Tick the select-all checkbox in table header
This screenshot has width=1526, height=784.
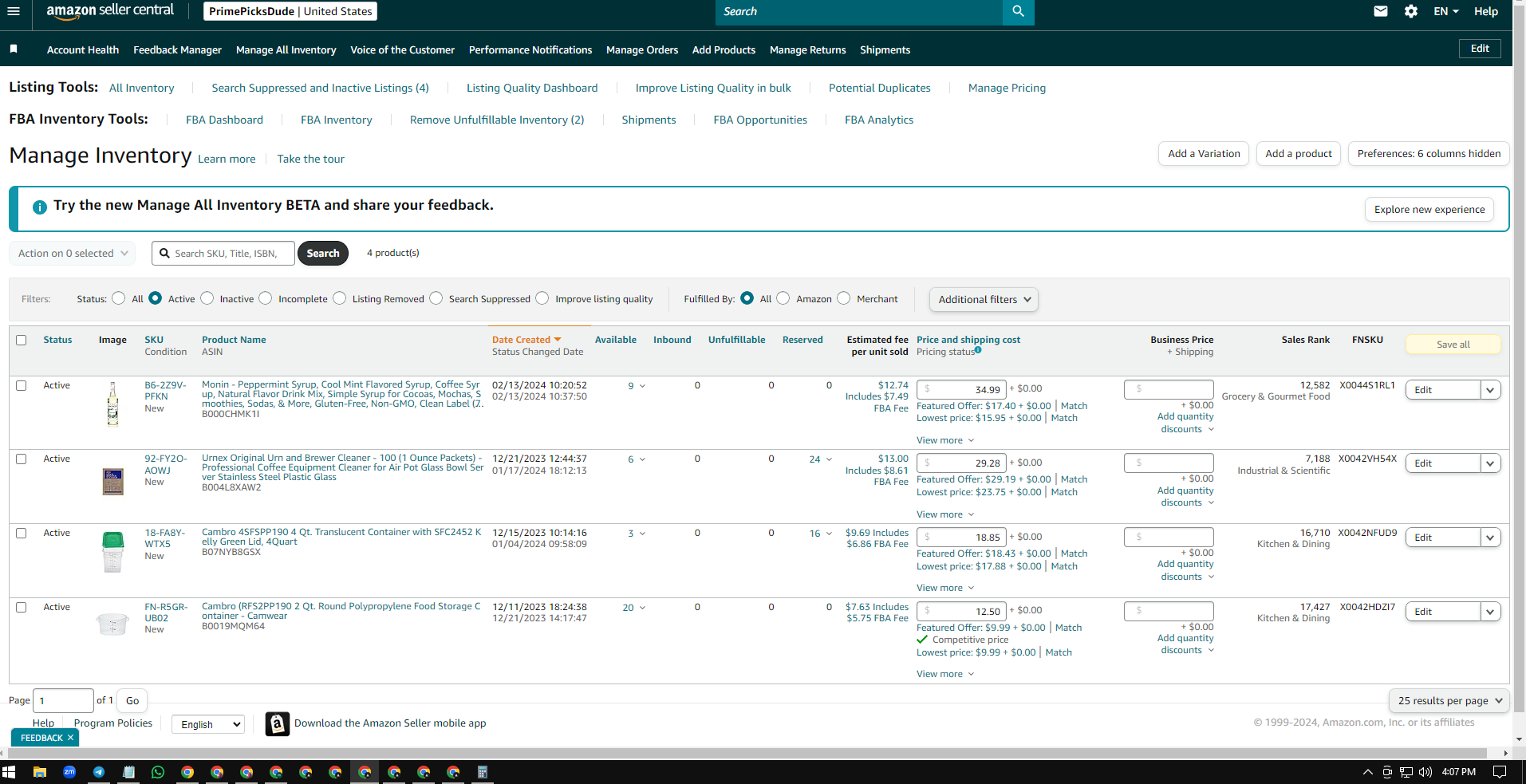[x=22, y=340]
